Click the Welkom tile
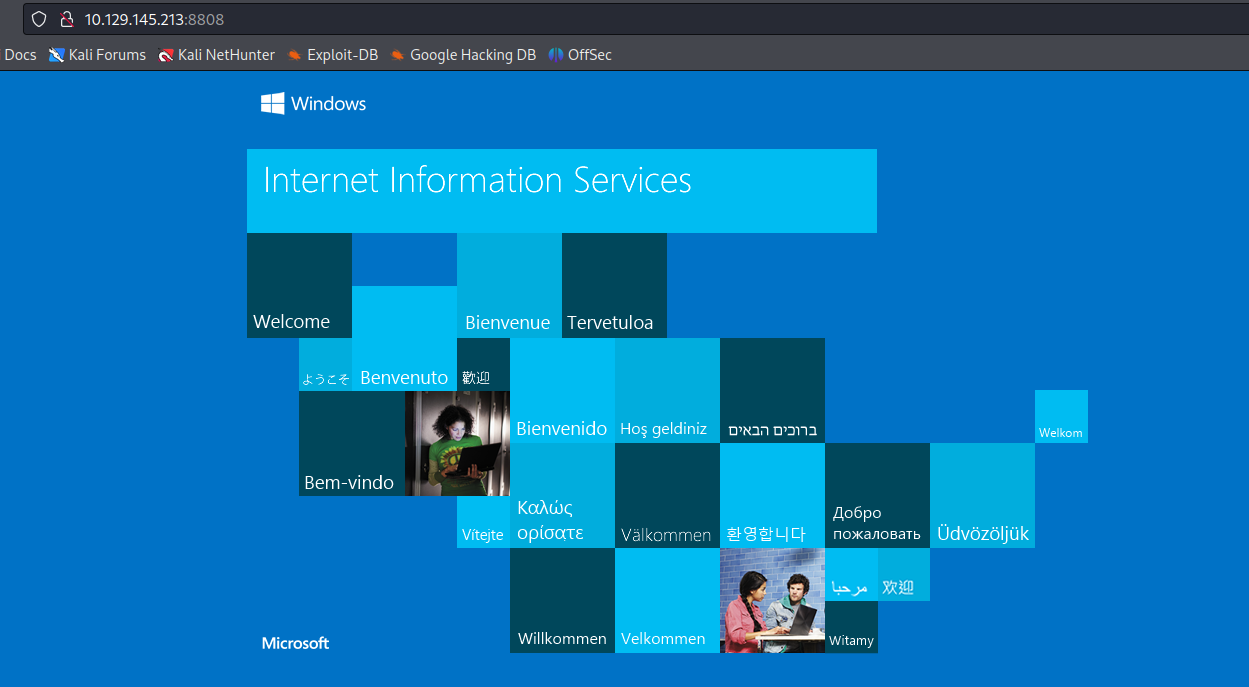The width and height of the screenshot is (1249, 687). (x=1061, y=416)
